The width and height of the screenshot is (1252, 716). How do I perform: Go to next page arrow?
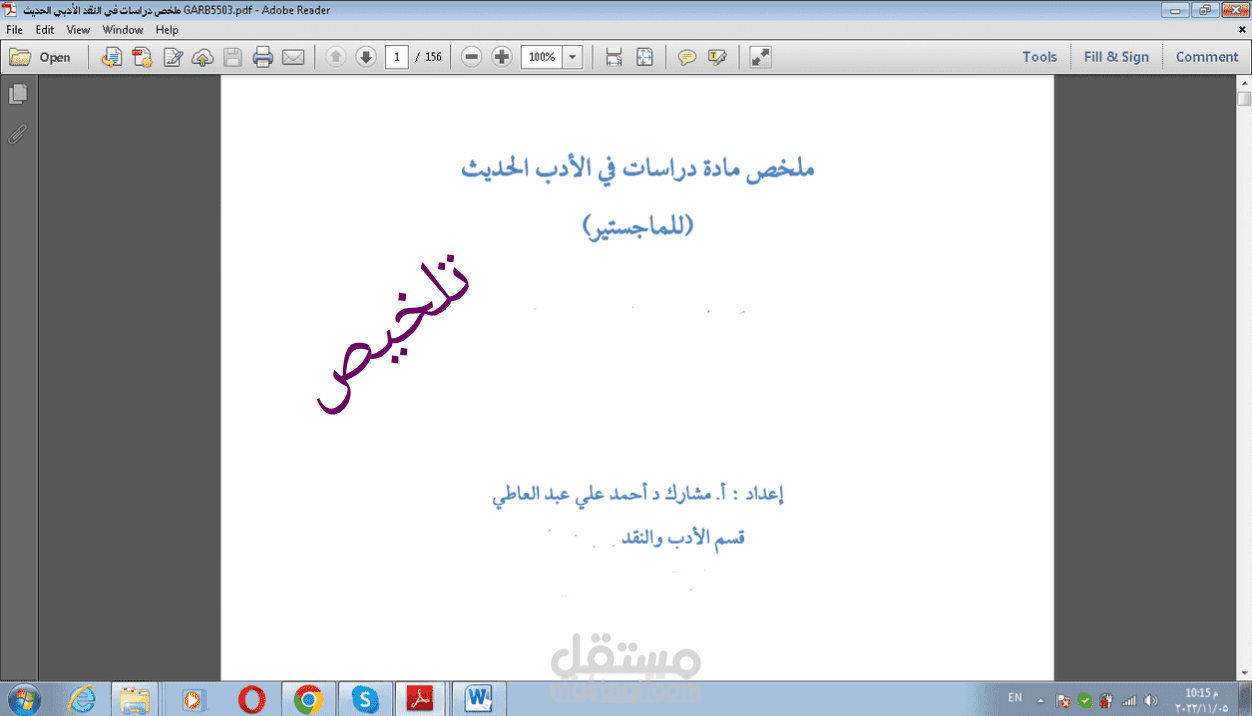tap(366, 57)
